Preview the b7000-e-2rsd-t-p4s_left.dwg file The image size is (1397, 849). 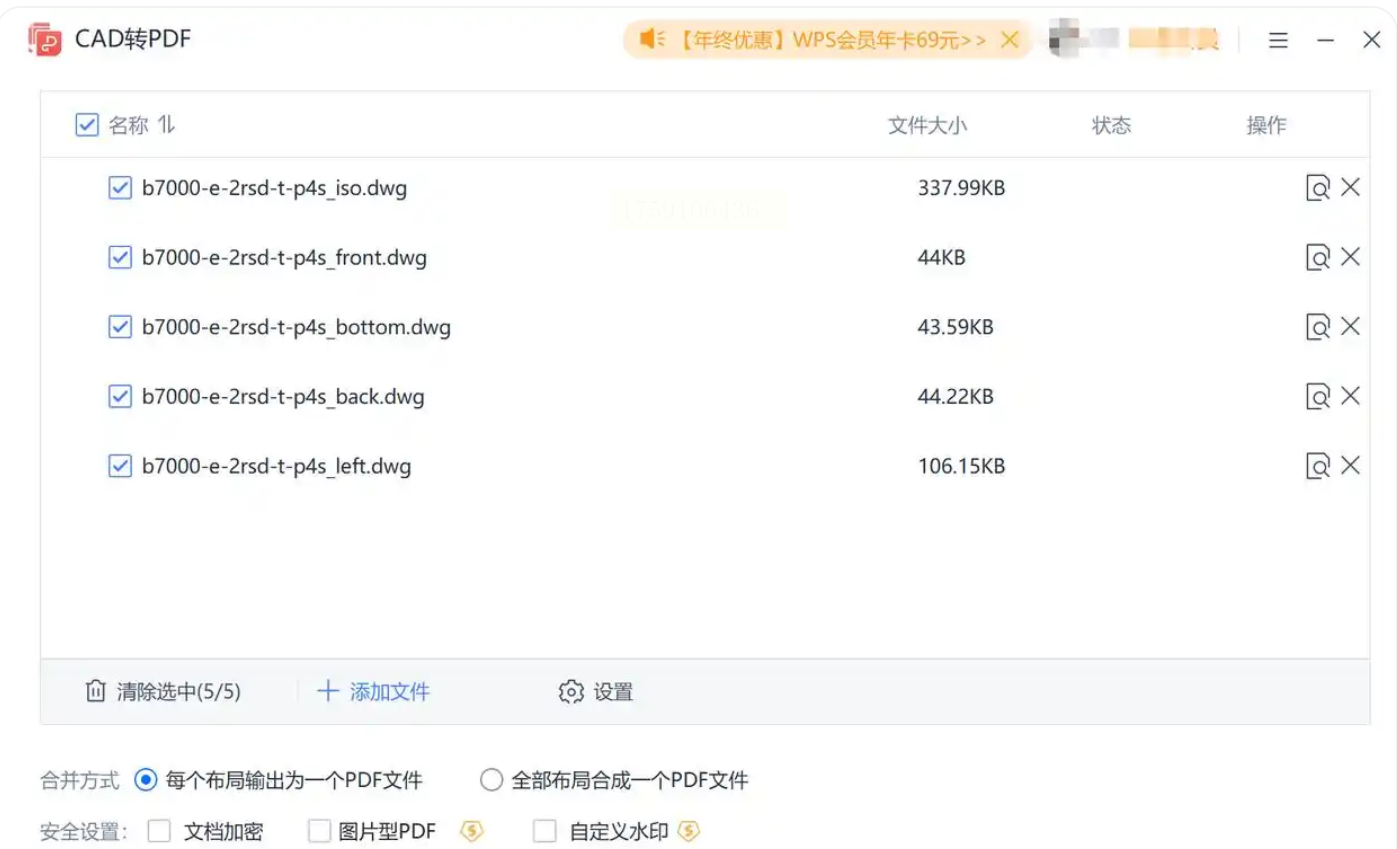[1318, 466]
